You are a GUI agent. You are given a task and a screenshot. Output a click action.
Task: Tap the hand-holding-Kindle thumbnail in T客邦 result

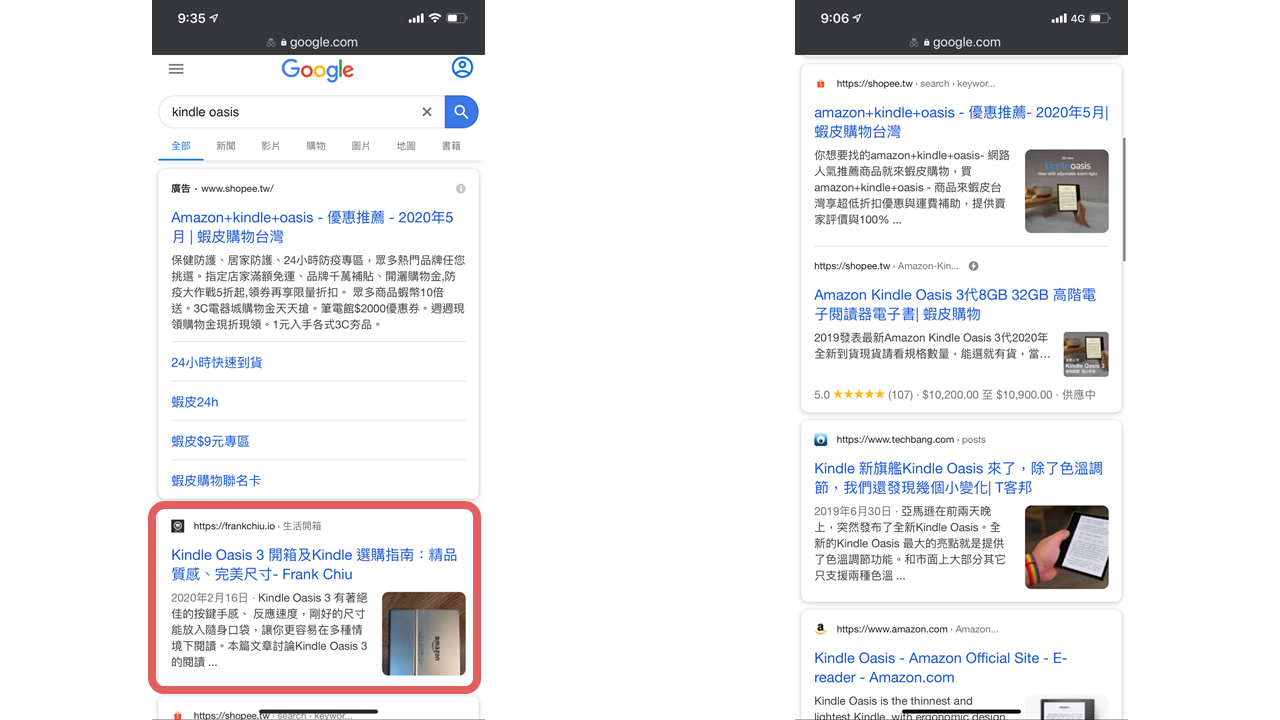(x=1066, y=546)
